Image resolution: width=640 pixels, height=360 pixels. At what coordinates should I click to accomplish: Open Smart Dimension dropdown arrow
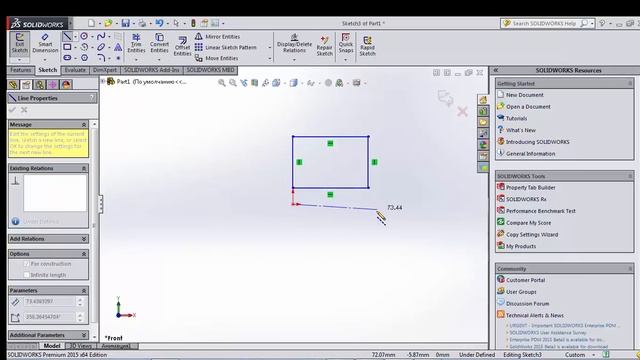[x=45, y=60]
